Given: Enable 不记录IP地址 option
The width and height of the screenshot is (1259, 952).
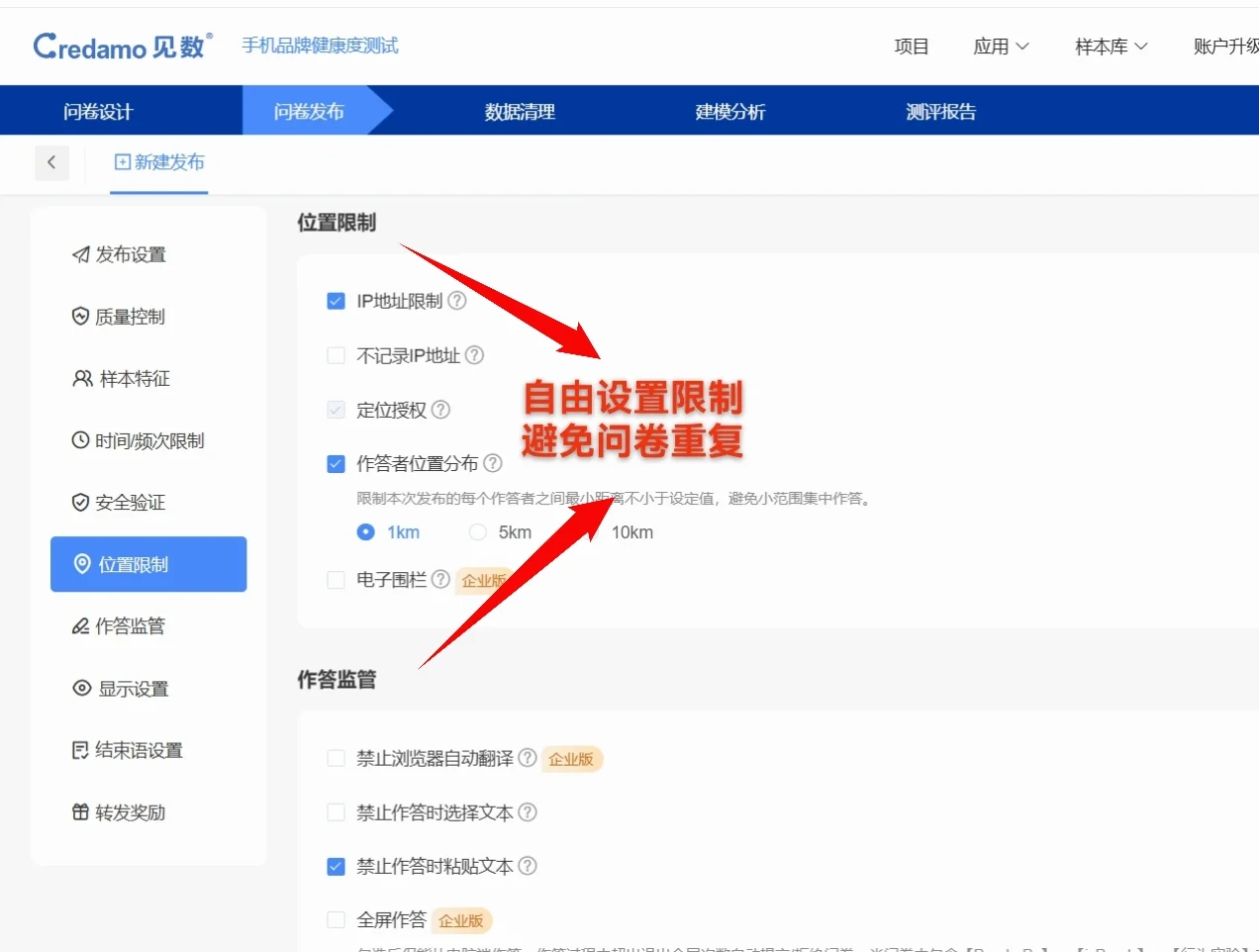Looking at the screenshot, I should pyautogui.click(x=337, y=355).
